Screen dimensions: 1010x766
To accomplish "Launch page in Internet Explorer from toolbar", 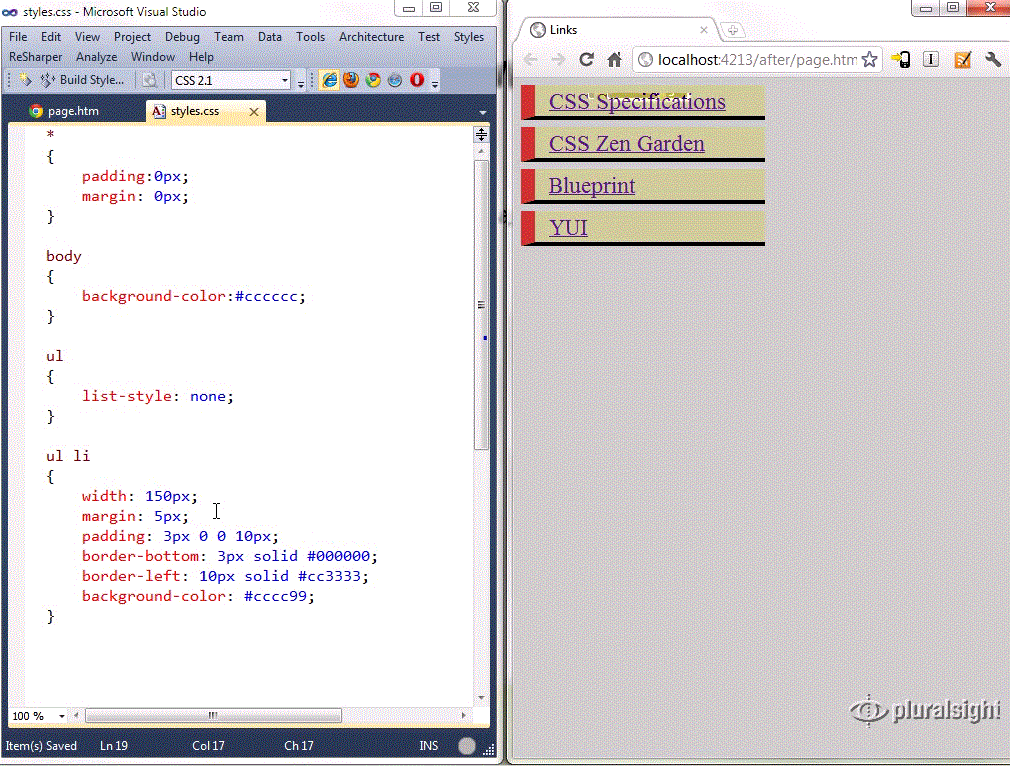I will [330, 79].
